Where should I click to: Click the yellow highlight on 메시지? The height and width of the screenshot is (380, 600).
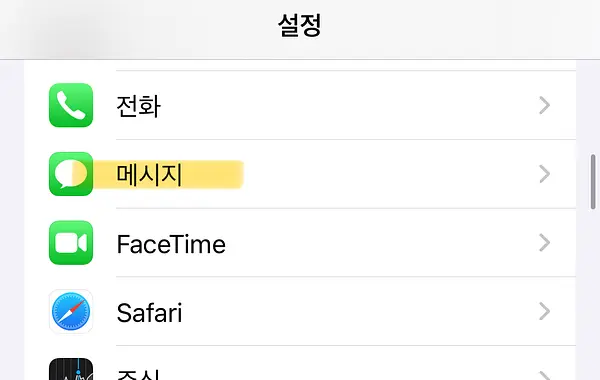click(x=168, y=175)
